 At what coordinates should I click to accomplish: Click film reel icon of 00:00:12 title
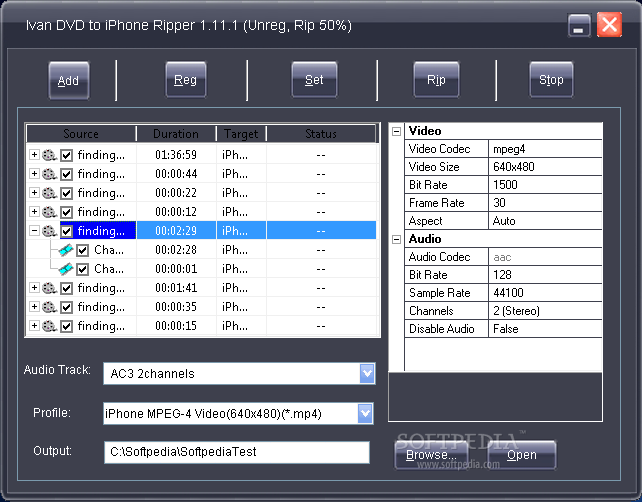click(x=49, y=212)
